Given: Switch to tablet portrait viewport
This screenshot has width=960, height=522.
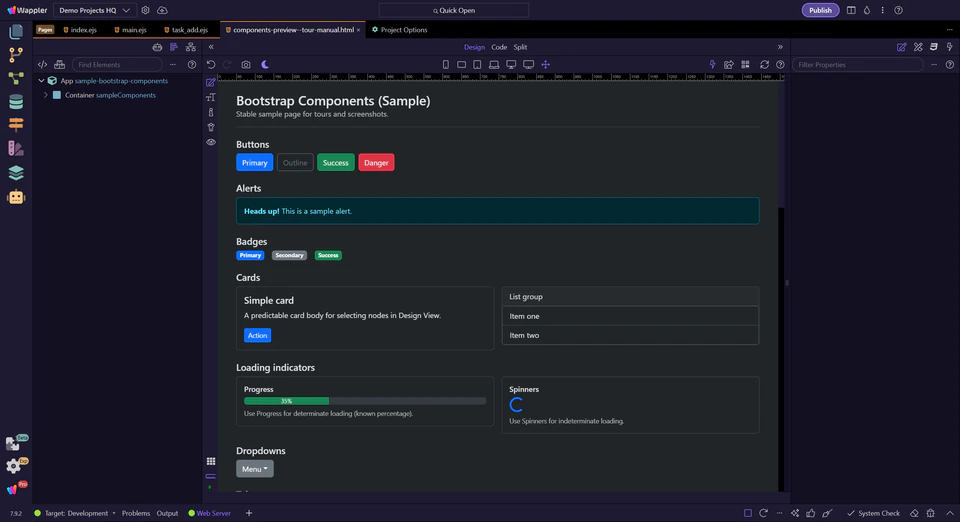Looking at the screenshot, I should pyautogui.click(x=477, y=64).
